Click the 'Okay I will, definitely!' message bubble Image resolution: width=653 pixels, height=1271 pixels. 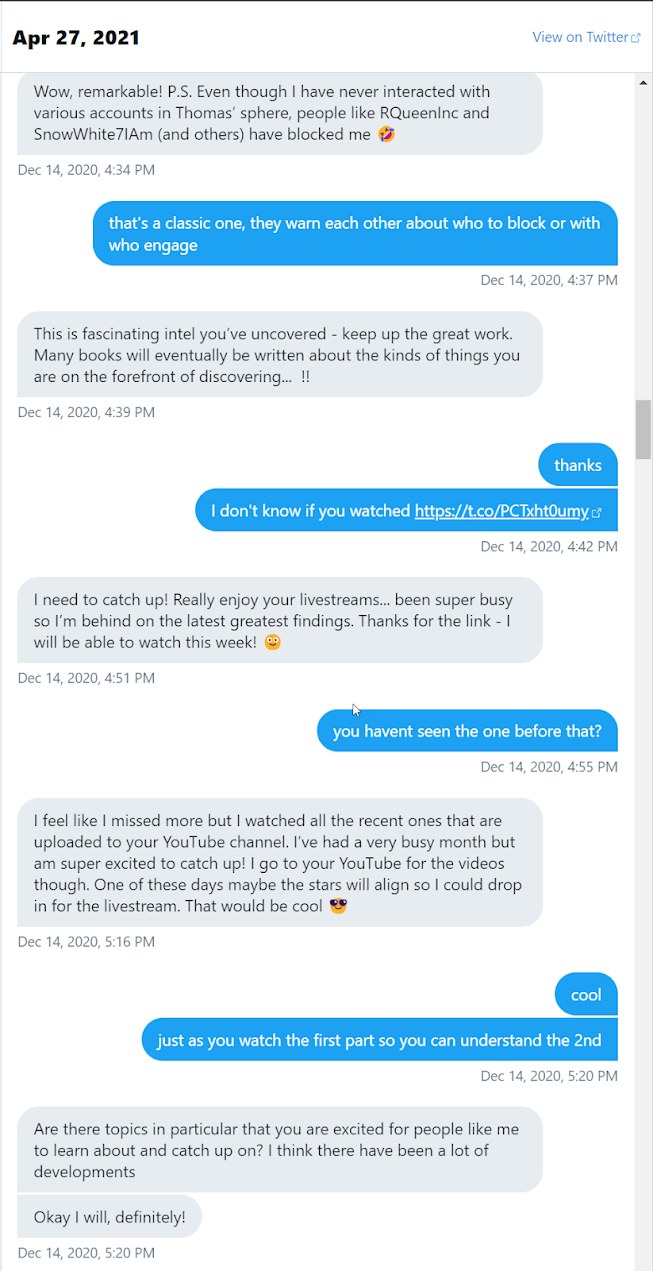click(110, 1217)
